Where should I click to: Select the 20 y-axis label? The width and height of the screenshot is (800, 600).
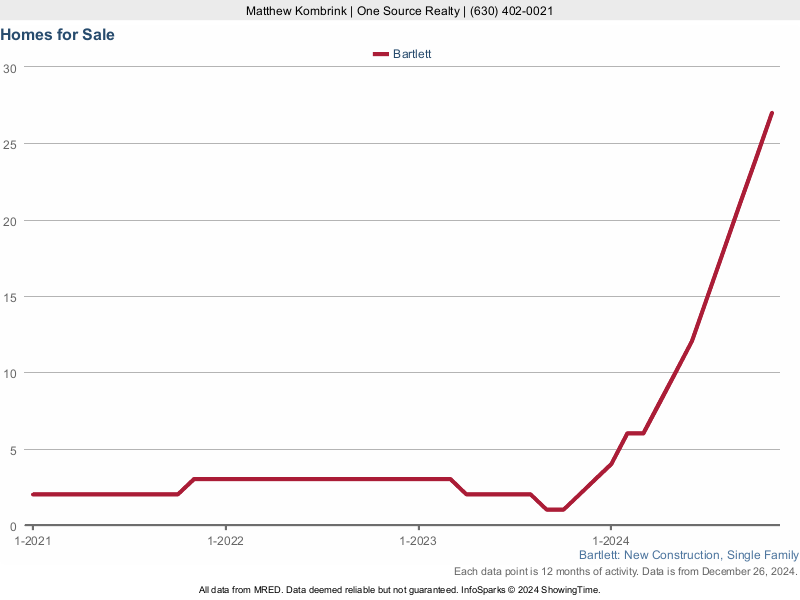click(10, 221)
